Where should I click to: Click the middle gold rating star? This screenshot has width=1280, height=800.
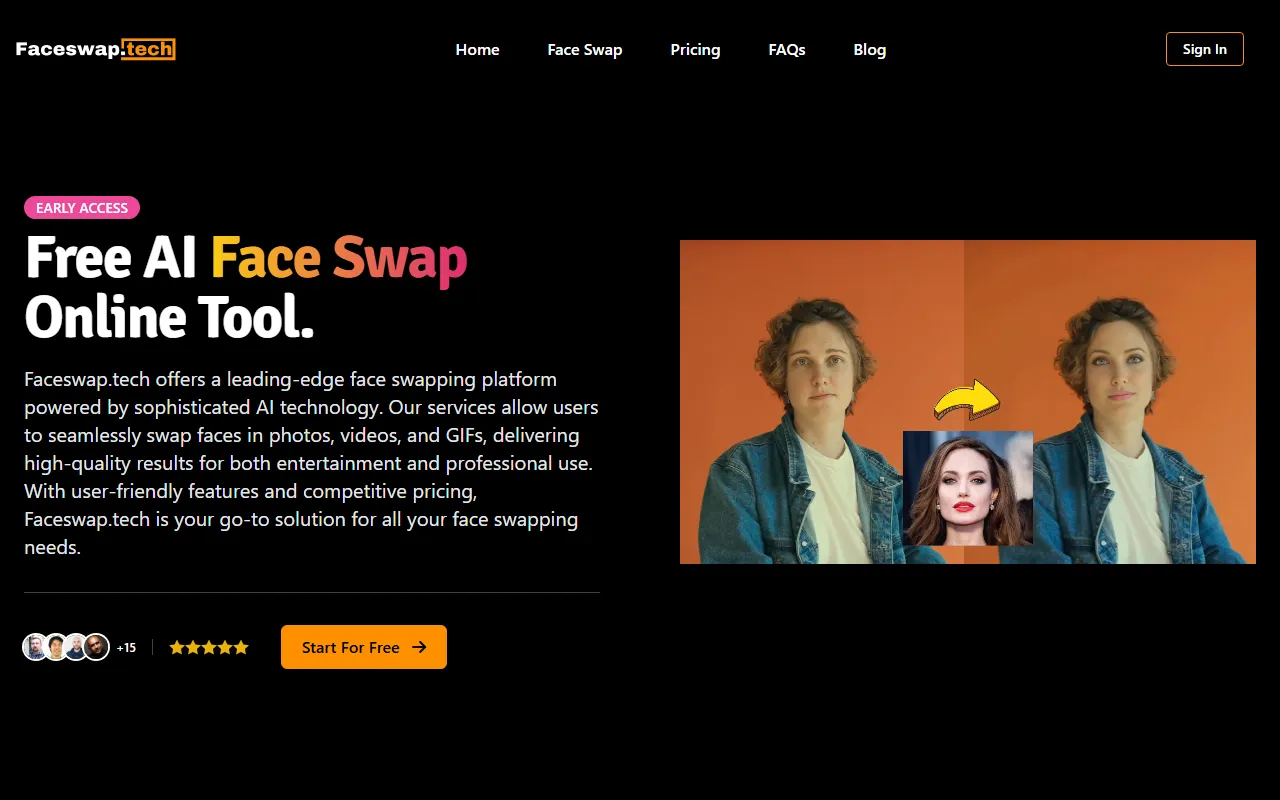(x=209, y=647)
